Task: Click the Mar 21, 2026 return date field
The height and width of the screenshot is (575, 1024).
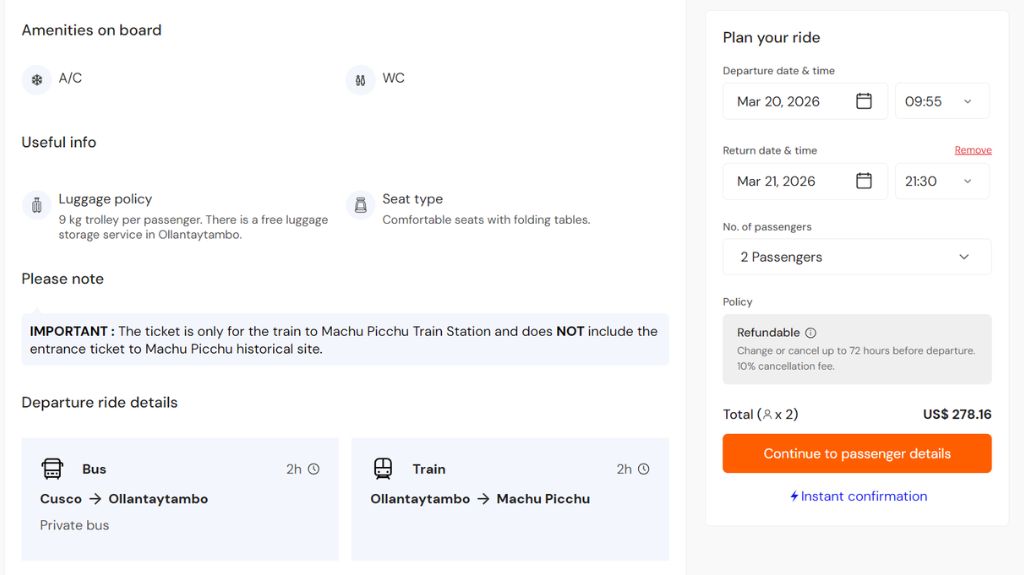Action: [x=790, y=181]
